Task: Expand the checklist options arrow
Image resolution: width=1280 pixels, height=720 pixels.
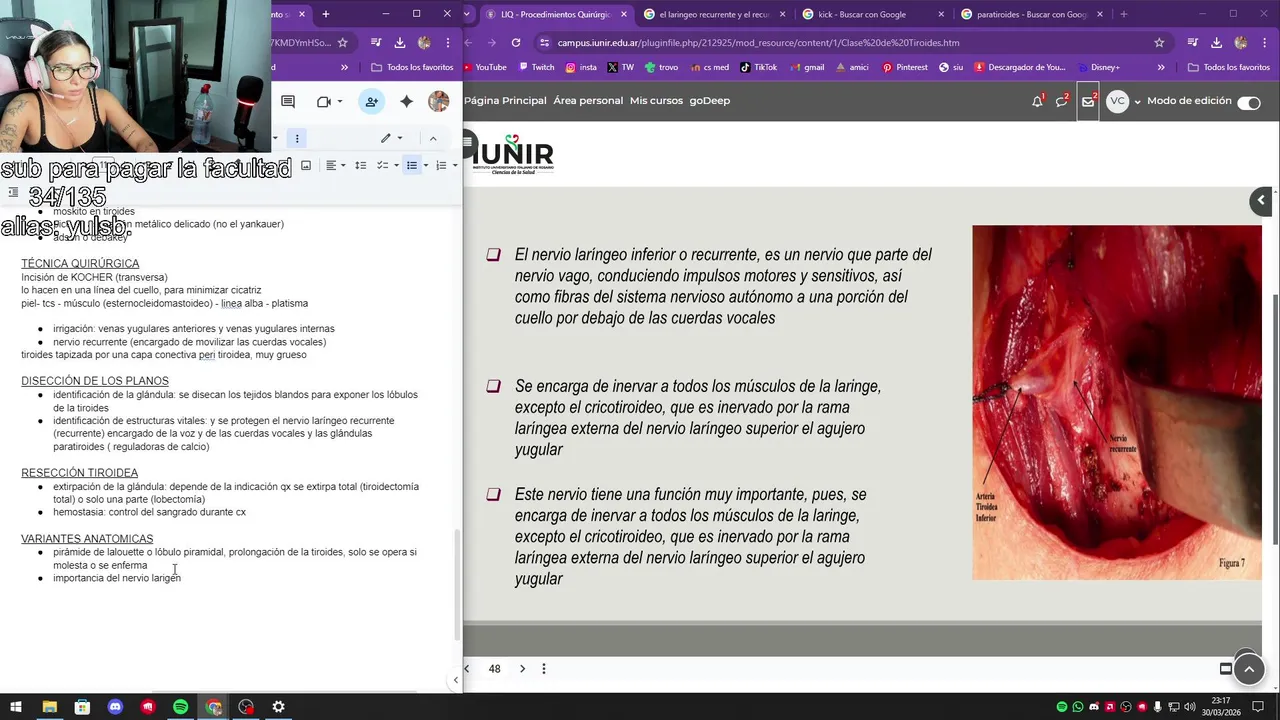Action: coord(396,165)
